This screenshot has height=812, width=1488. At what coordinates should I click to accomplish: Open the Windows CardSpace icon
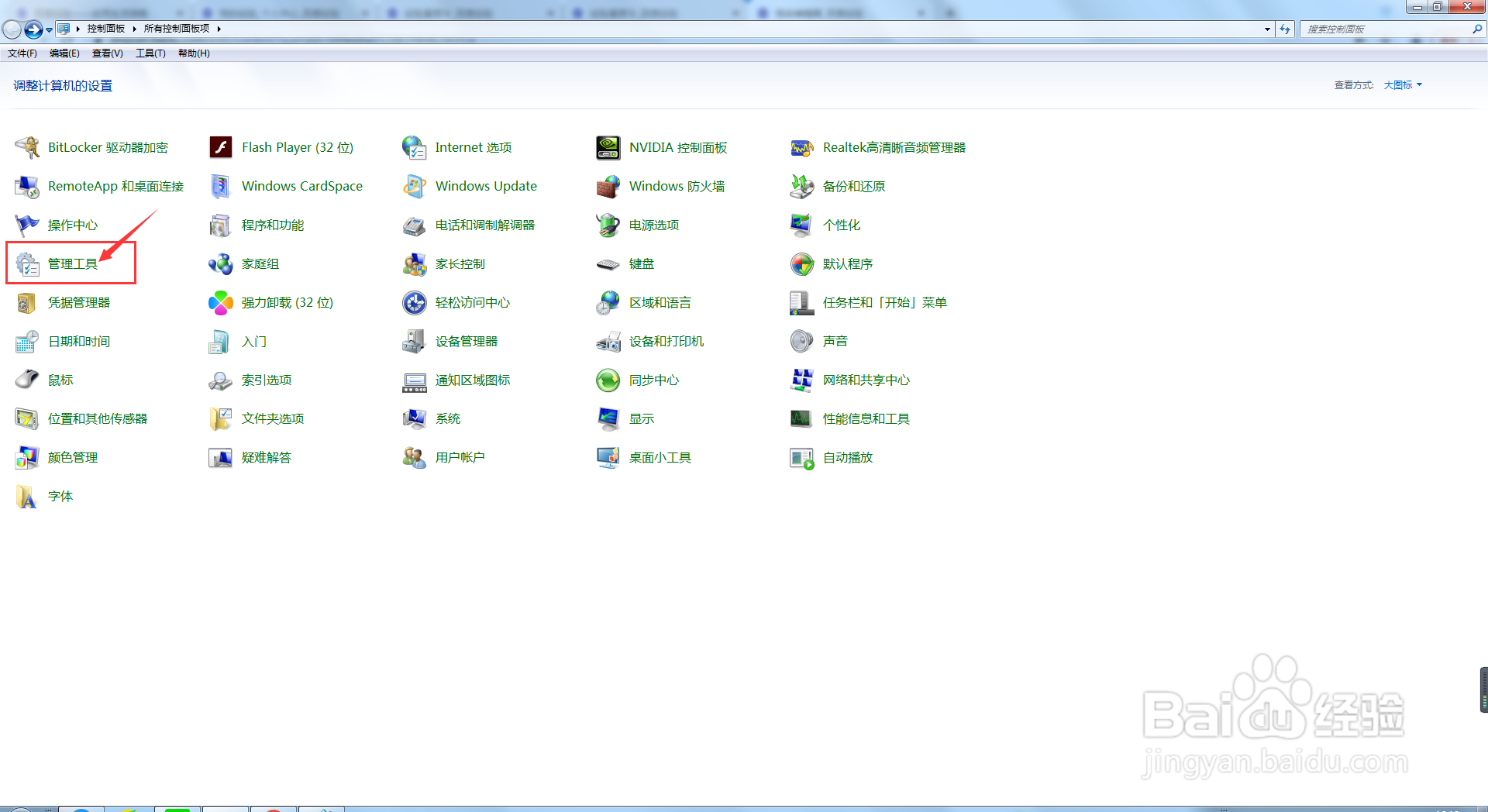click(x=221, y=186)
